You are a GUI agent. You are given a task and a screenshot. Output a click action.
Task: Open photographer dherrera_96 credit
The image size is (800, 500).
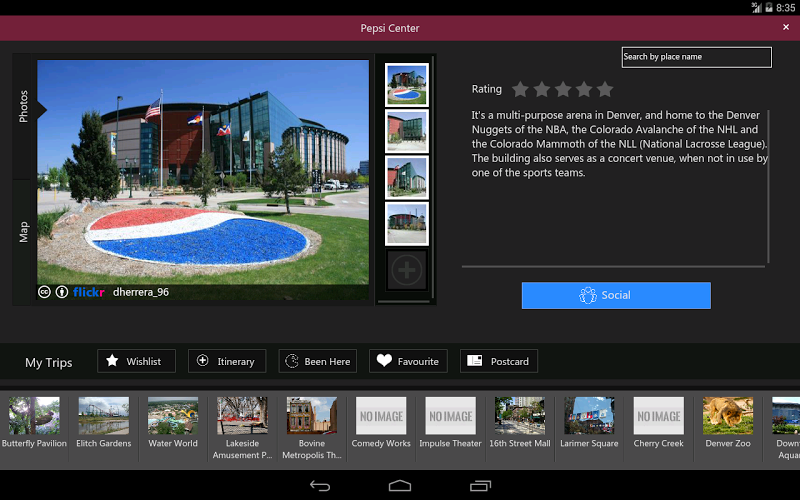[x=141, y=292]
